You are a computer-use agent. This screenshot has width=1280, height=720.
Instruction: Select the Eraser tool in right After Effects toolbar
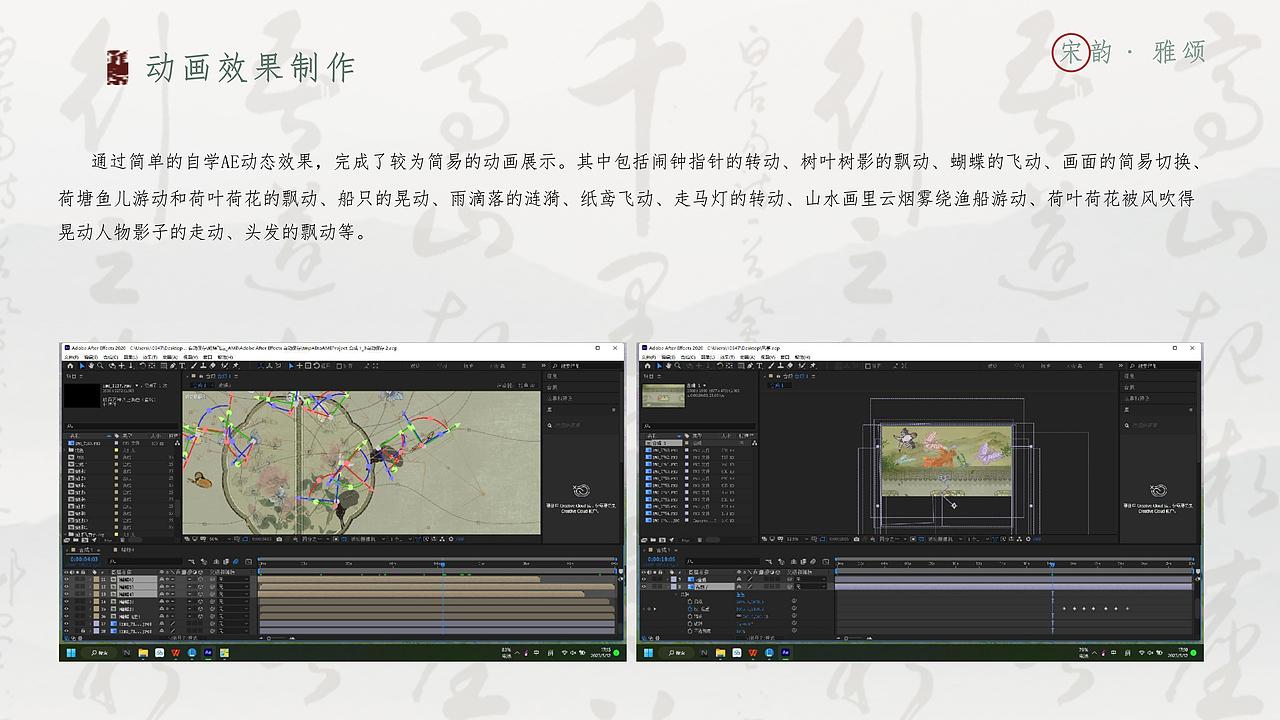pos(790,366)
